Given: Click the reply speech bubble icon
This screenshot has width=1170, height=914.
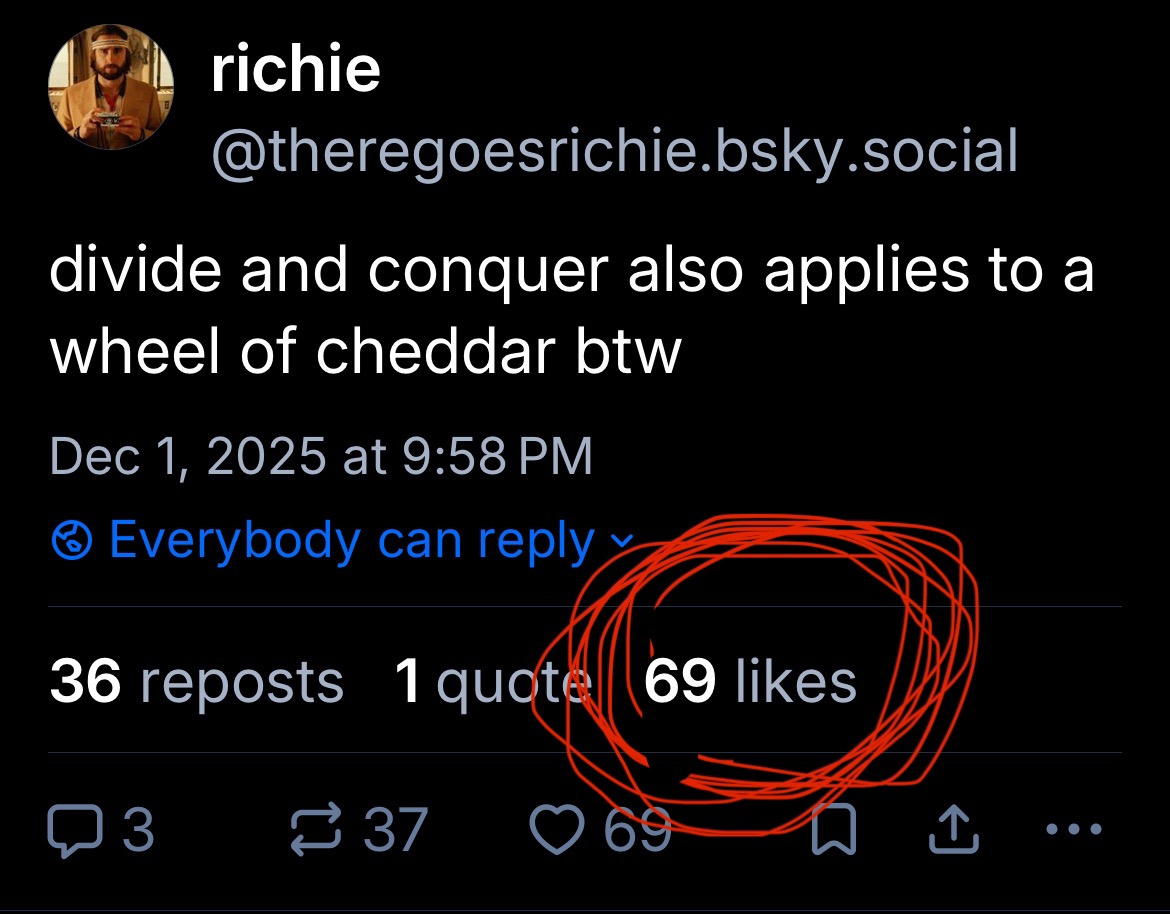Looking at the screenshot, I should (73, 829).
